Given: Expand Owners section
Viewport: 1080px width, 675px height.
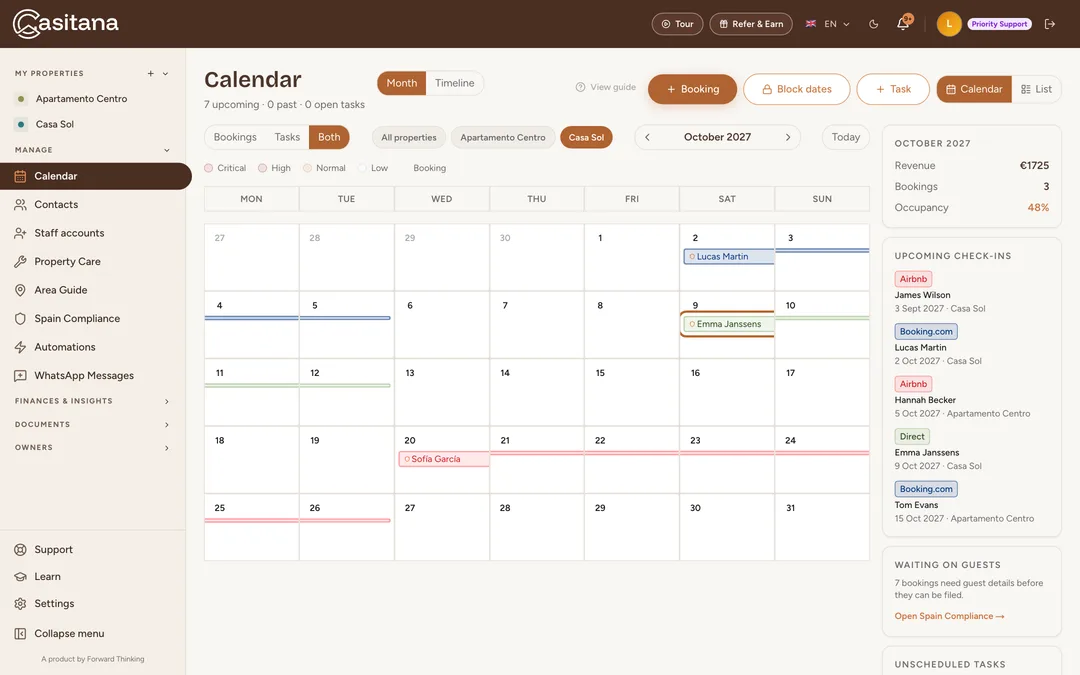Looking at the screenshot, I should [x=93, y=448].
